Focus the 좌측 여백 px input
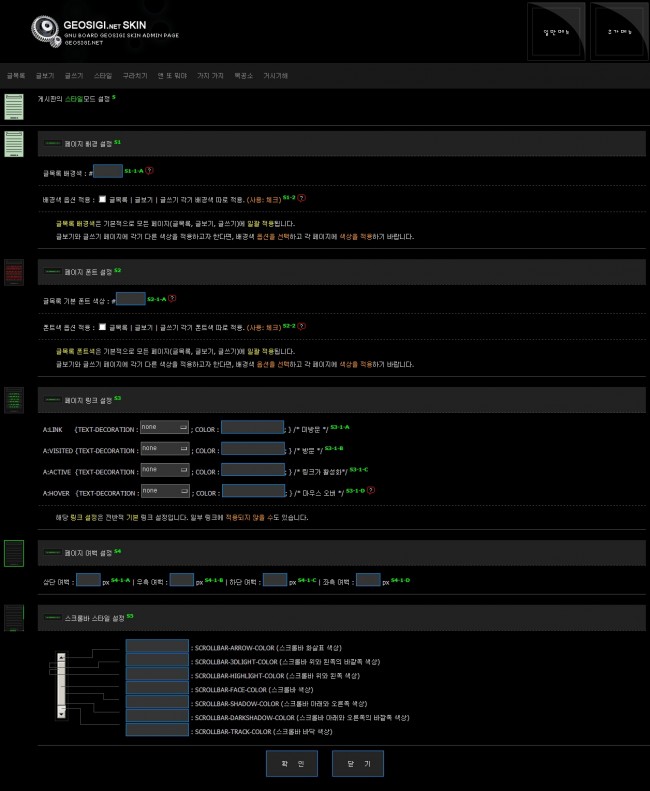650x791 pixels. (368, 580)
